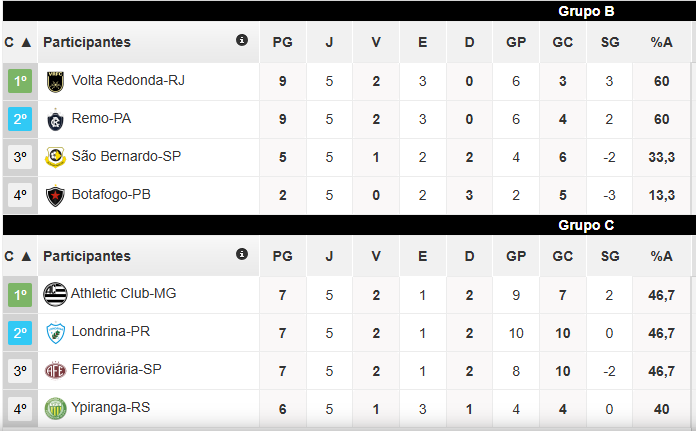Click the Athletic Club-MG team crest

pos(55,294)
